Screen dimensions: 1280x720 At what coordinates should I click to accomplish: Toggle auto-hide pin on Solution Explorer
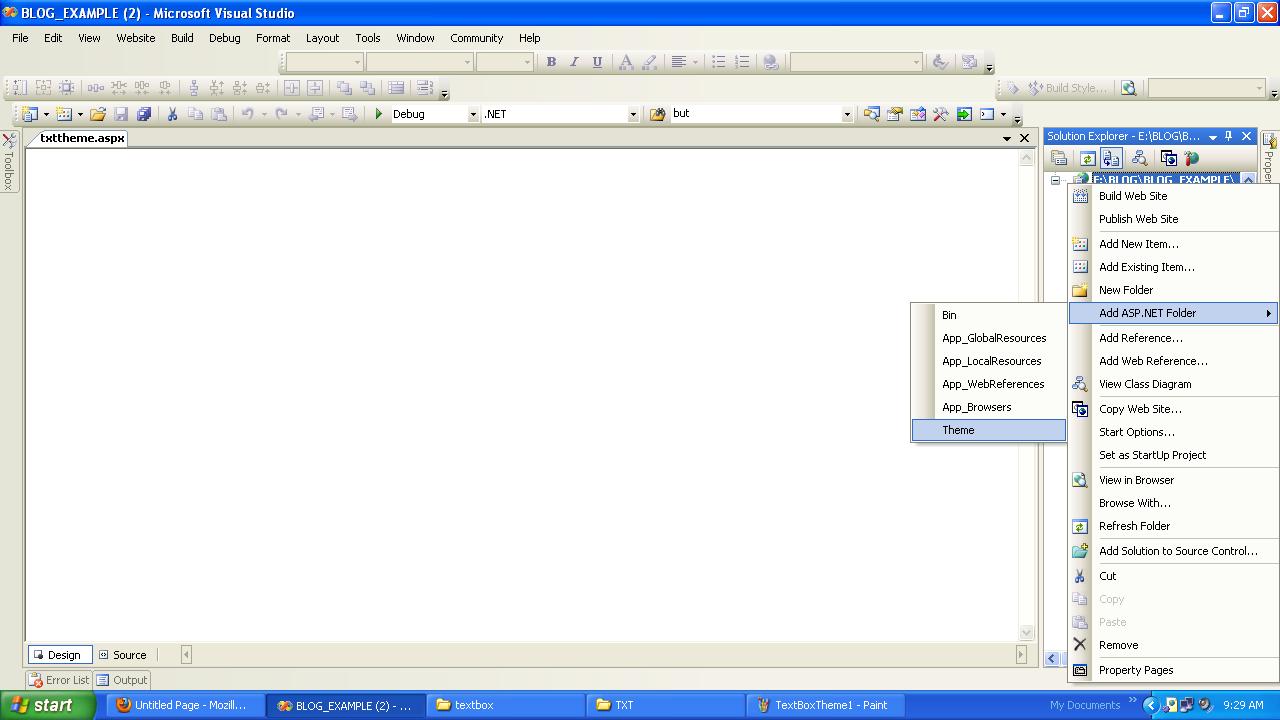pos(1229,136)
